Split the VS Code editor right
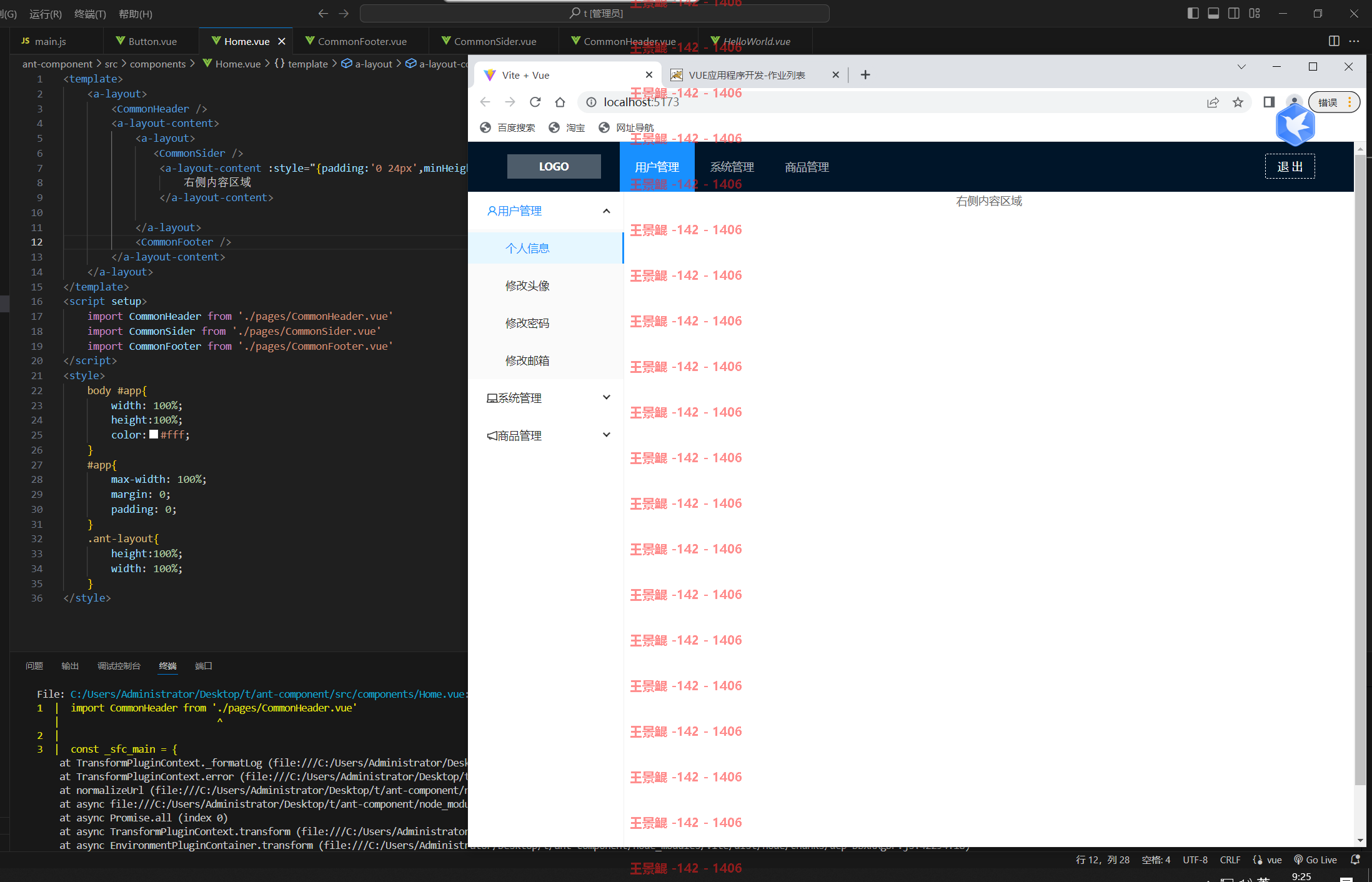This screenshot has width=1372, height=882. click(x=1334, y=41)
